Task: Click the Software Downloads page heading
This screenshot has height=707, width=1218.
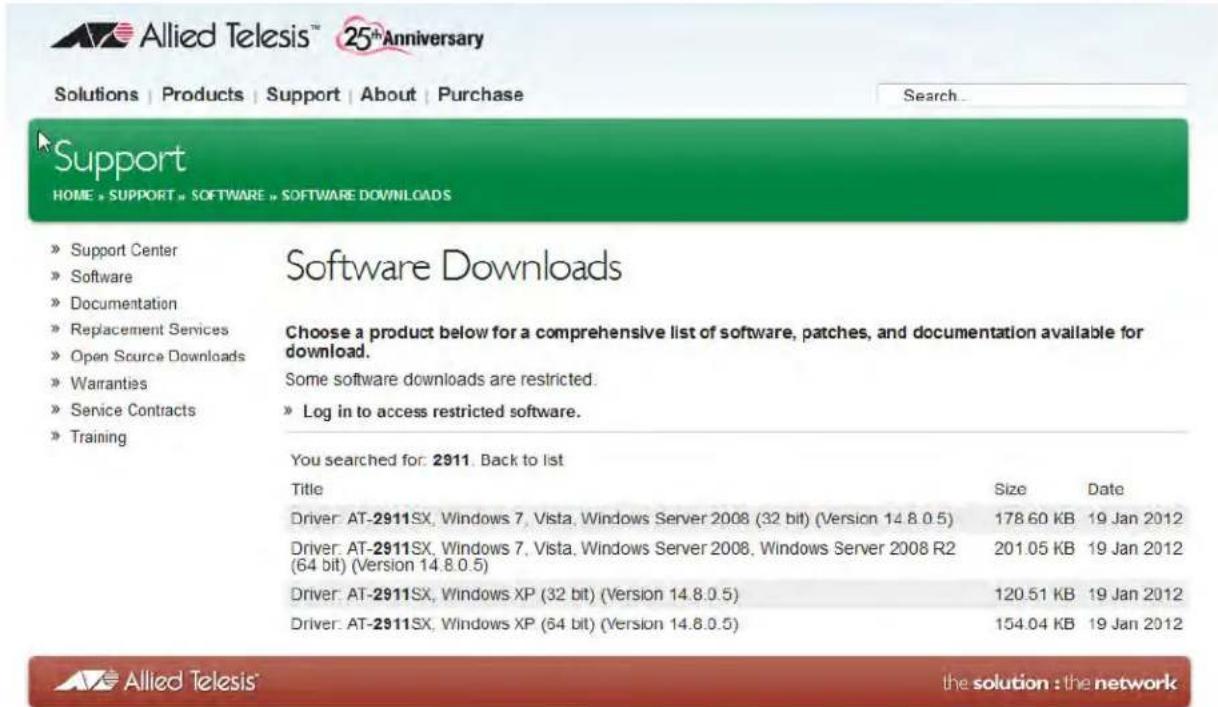Action: [x=454, y=267]
